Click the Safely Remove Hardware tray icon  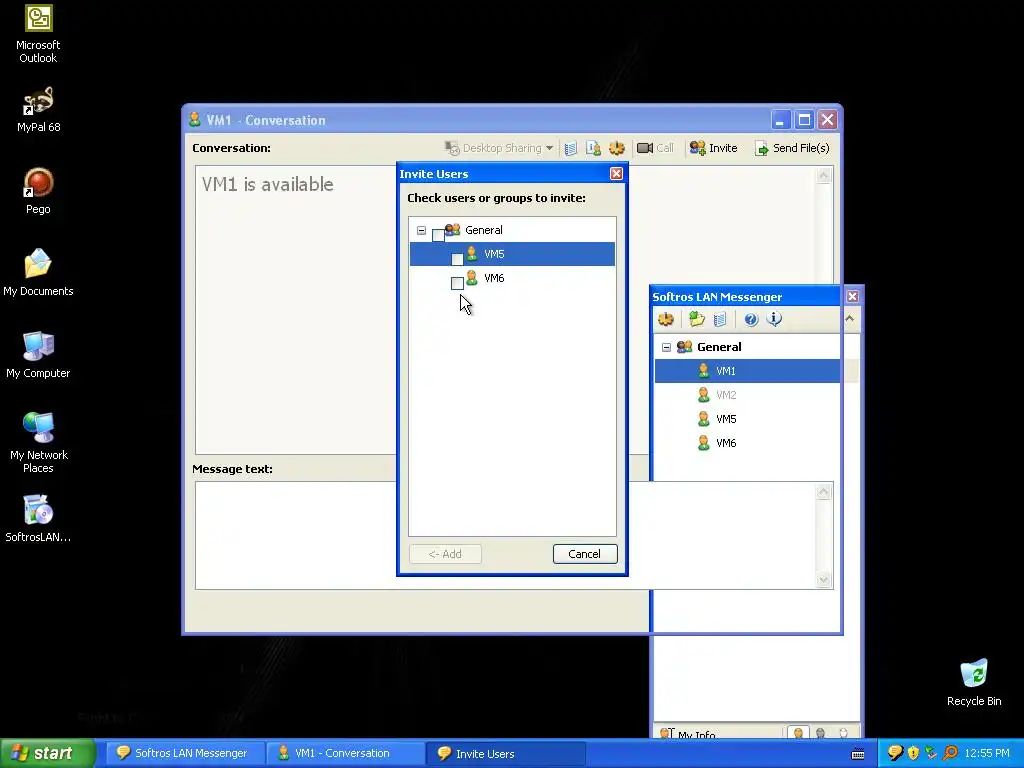tap(932, 753)
